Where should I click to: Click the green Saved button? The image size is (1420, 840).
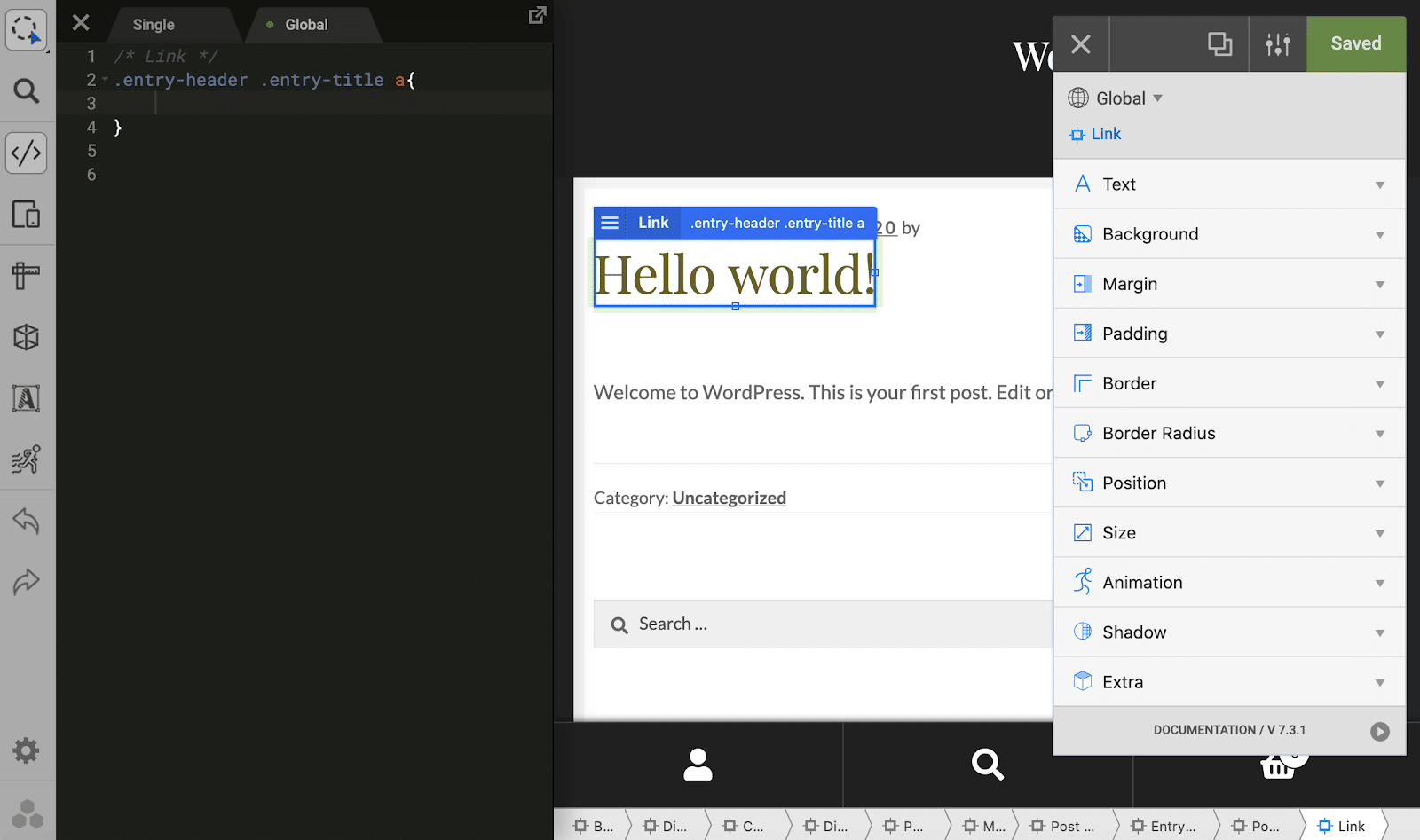point(1355,43)
